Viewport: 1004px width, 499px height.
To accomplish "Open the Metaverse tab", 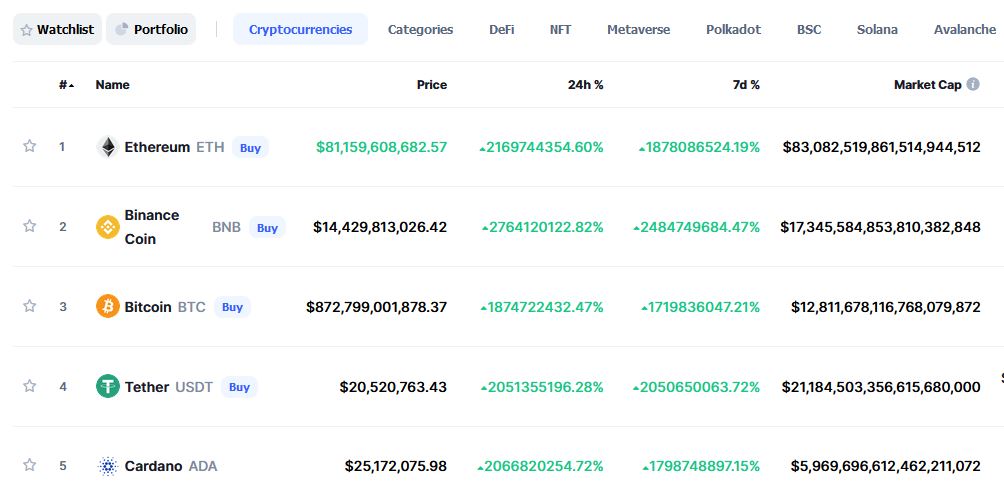I will (x=638, y=29).
